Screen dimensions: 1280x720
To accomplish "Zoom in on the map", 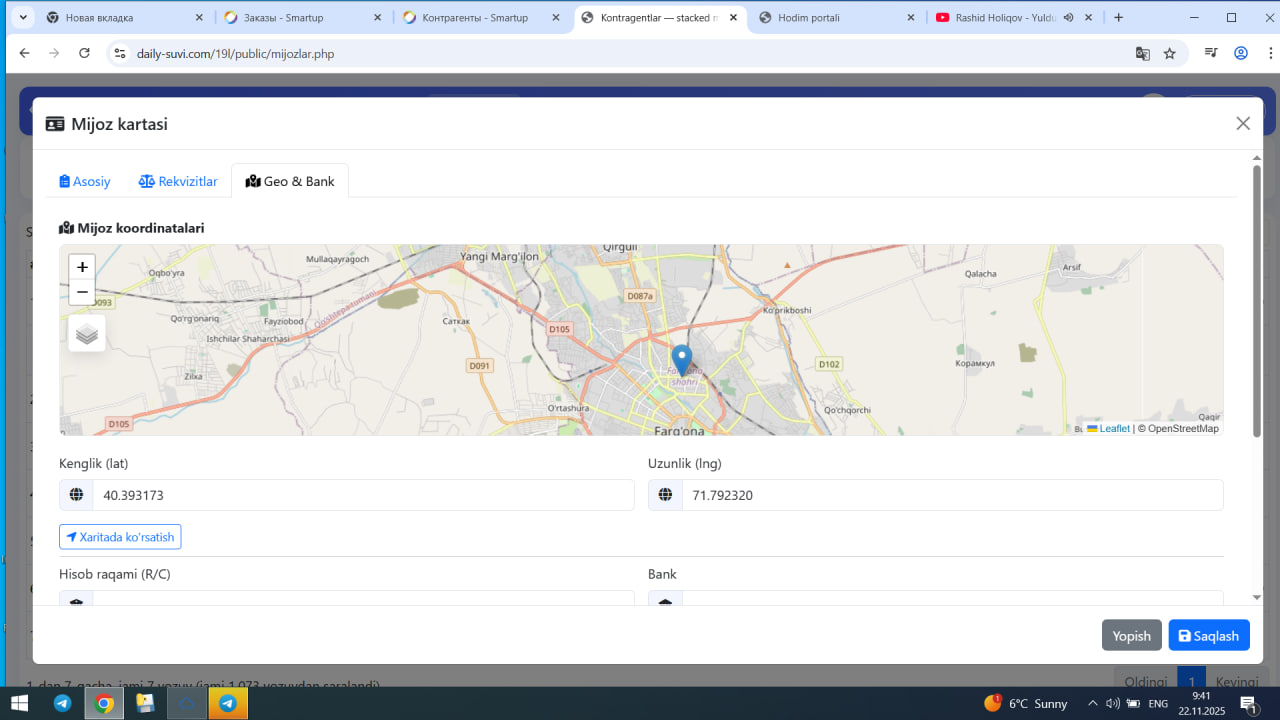I will (x=82, y=267).
